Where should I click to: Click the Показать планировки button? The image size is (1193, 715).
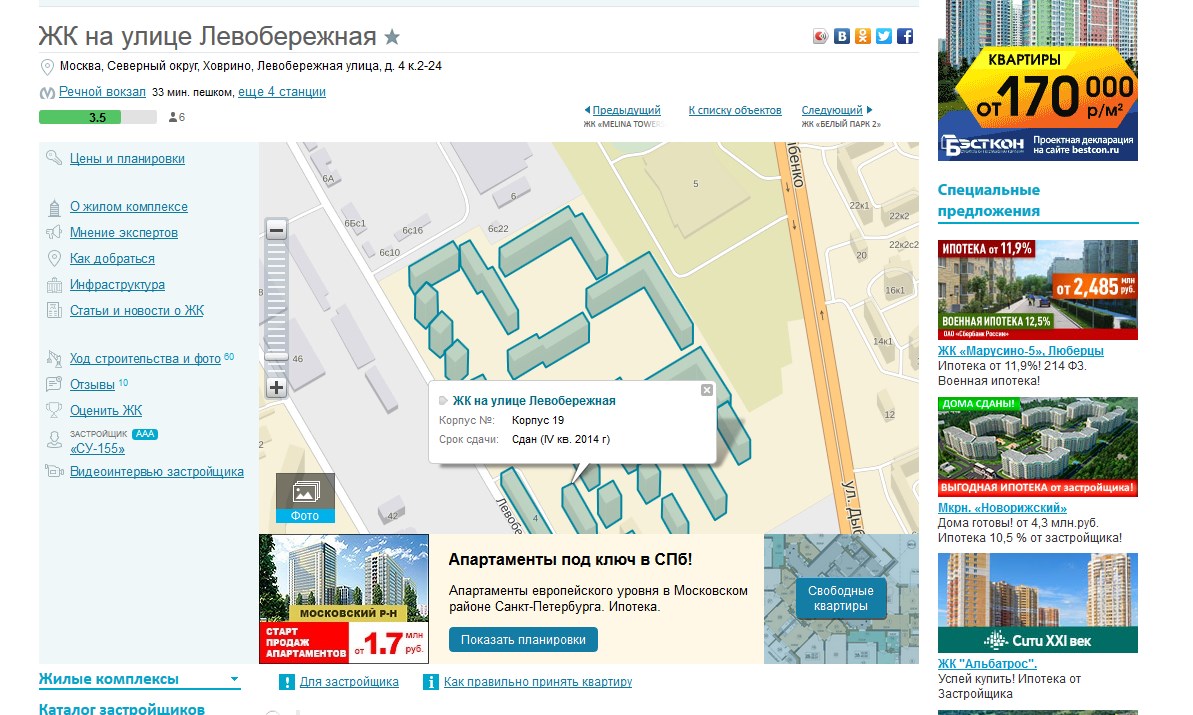[523, 640]
